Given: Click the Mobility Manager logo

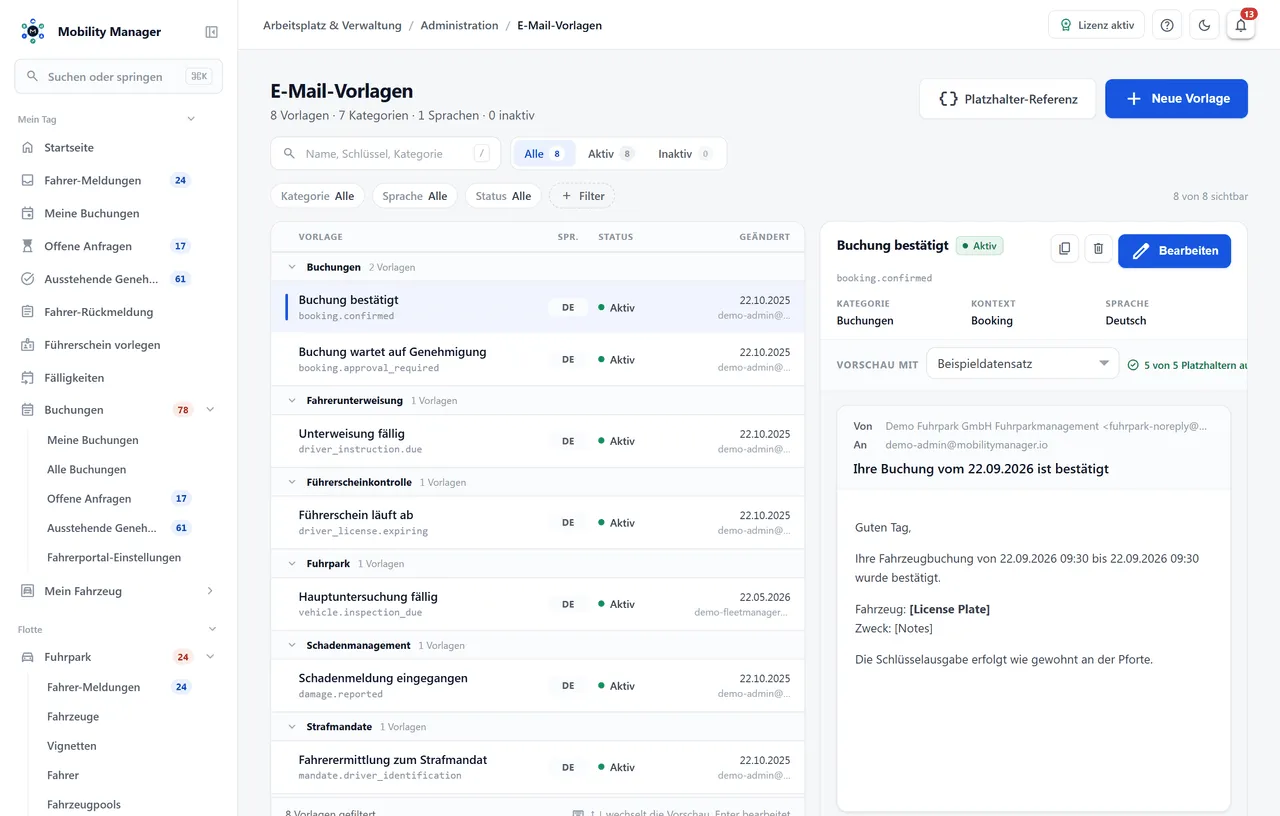Looking at the screenshot, I should (33, 31).
